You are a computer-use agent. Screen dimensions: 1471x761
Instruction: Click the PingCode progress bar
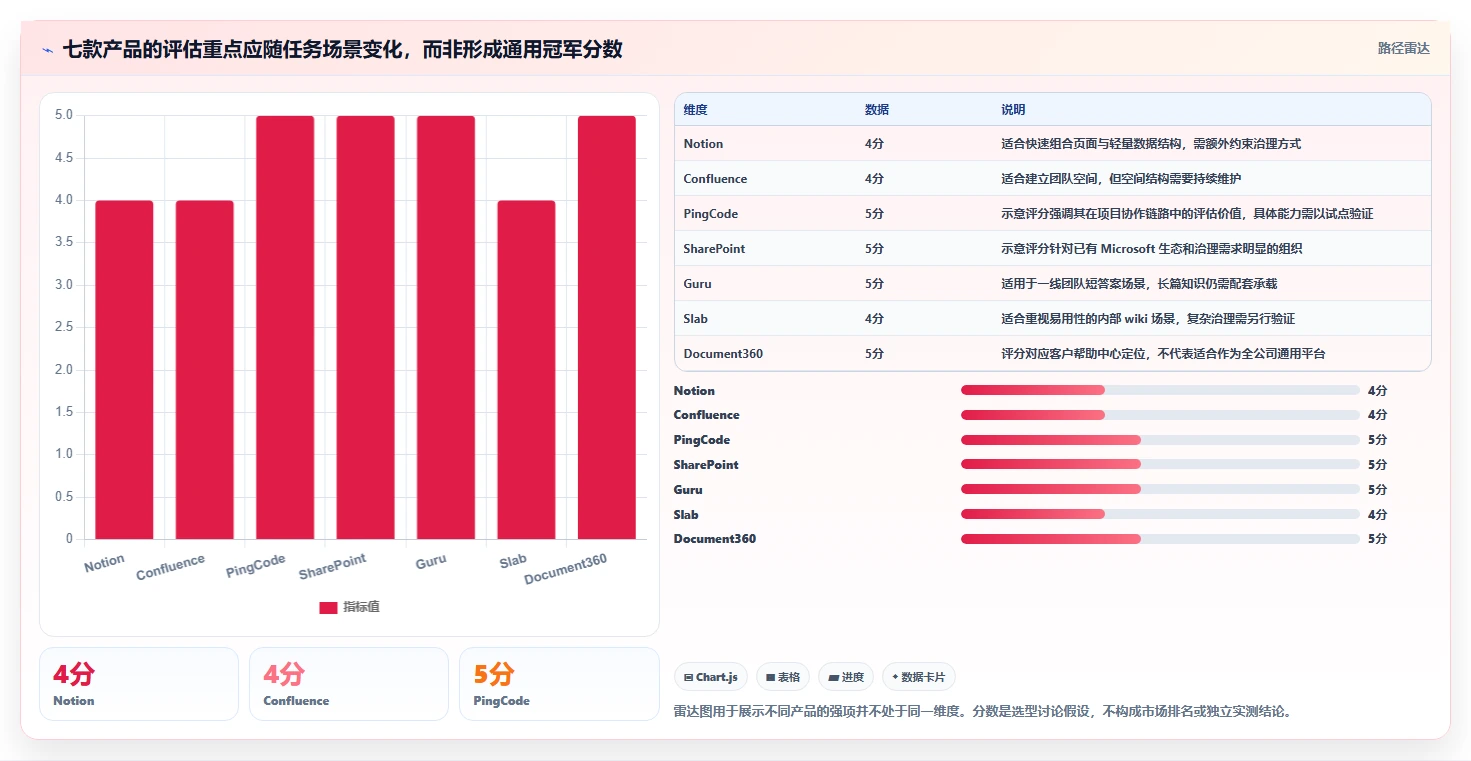(x=1160, y=440)
